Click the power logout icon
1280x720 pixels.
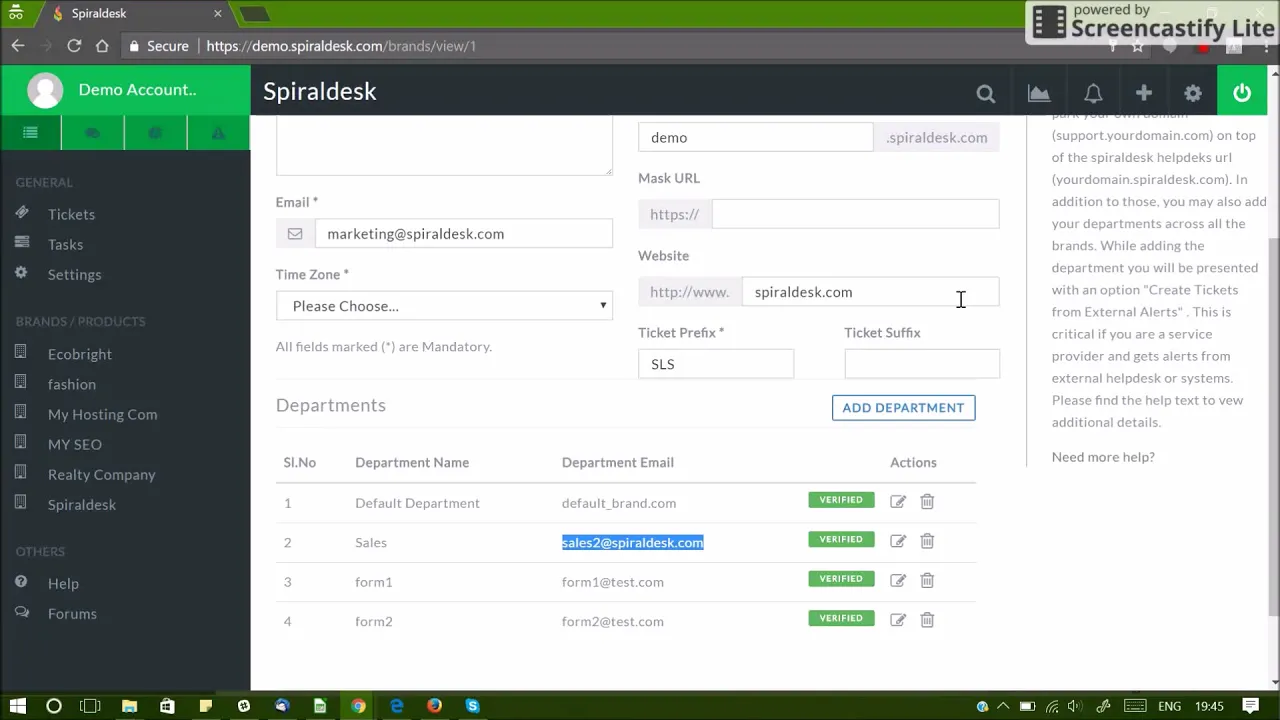coord(1242,93)
